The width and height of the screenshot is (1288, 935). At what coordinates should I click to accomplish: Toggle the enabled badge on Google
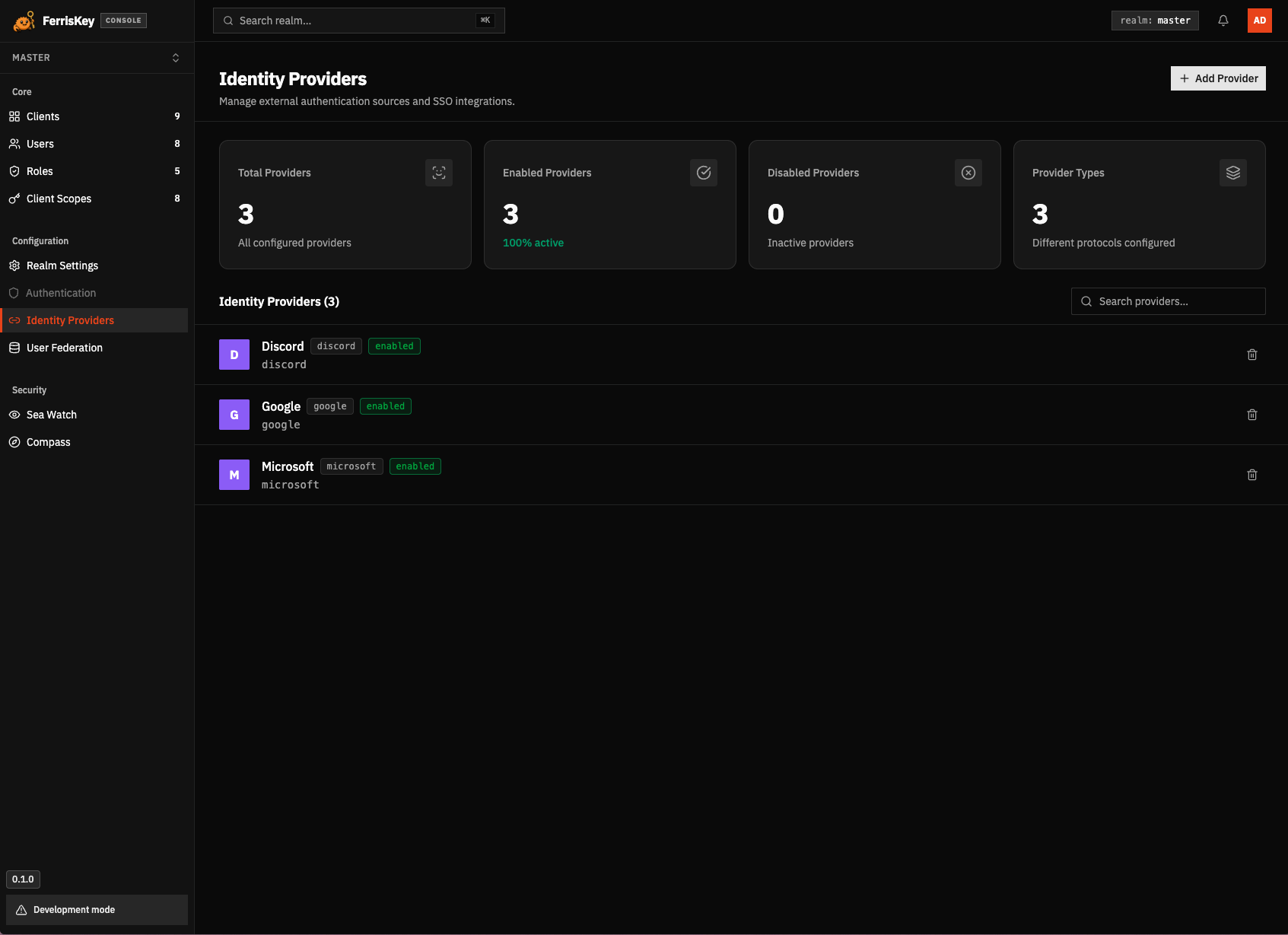tap(386, 405)
